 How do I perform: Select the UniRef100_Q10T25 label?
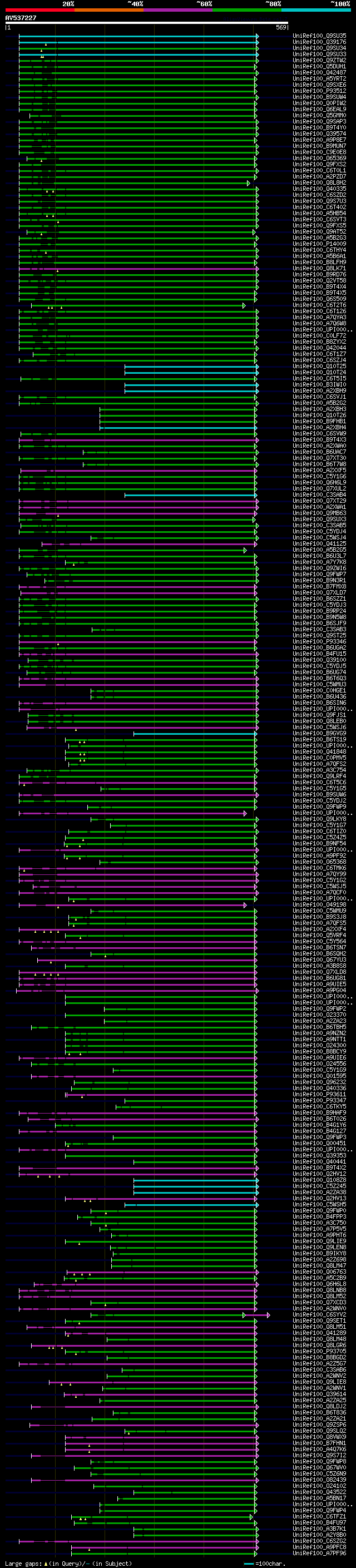pyautogui.click(x=319, y=366)
